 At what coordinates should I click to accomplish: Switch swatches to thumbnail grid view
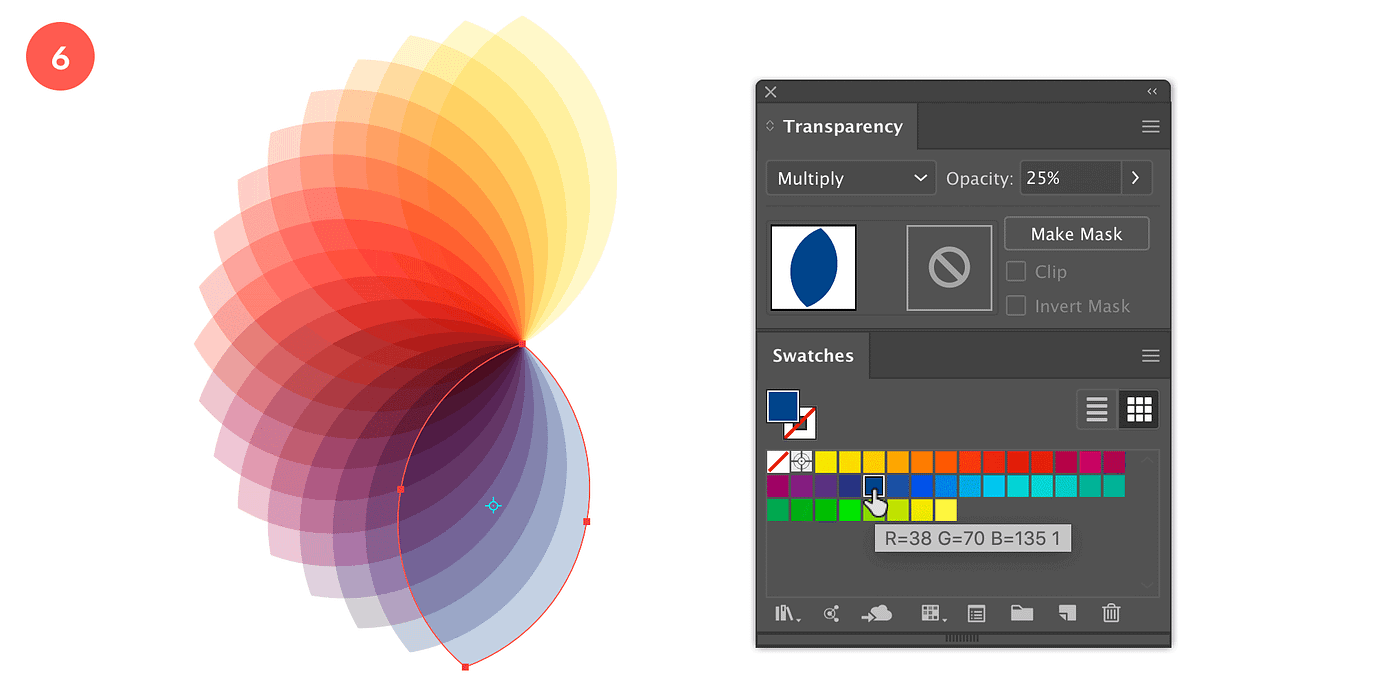1139,409
